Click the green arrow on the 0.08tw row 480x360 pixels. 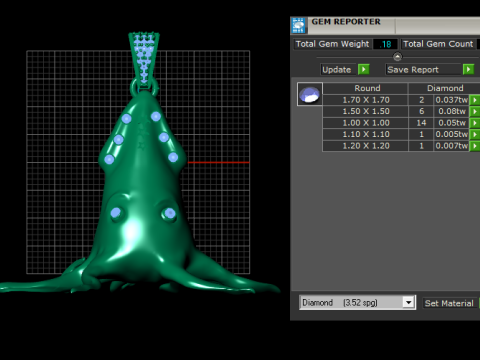475,111
